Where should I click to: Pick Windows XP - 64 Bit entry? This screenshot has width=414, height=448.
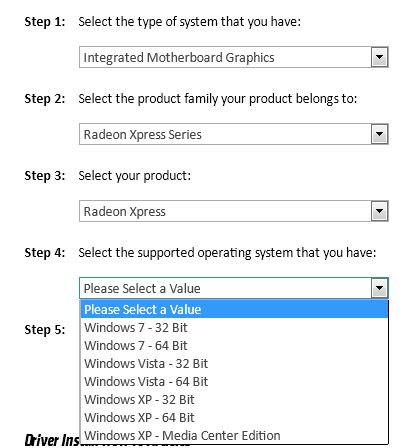point(234,418)
